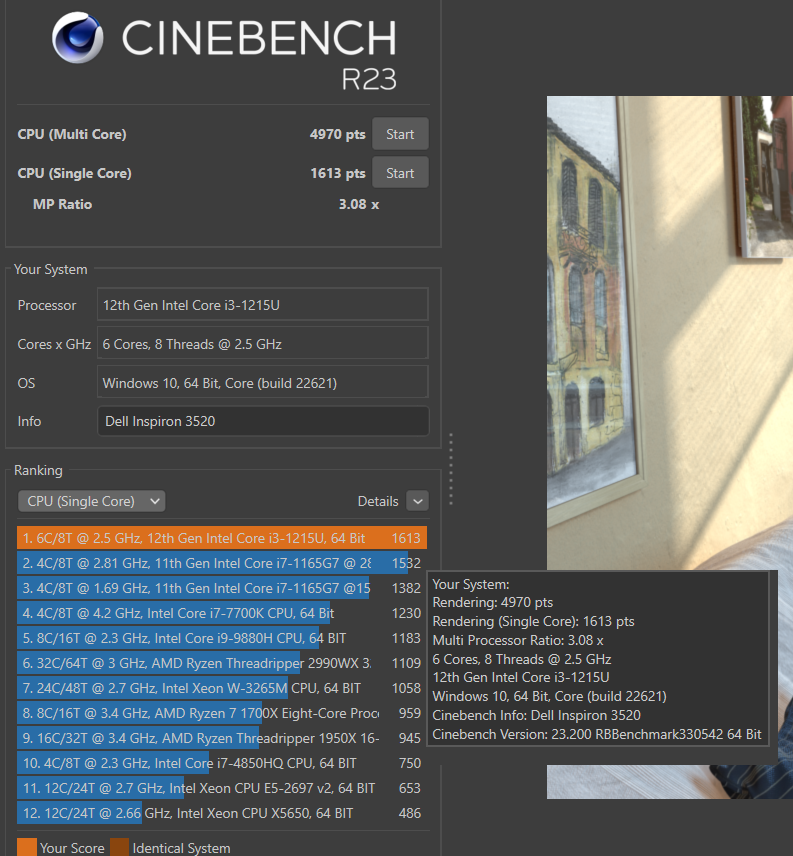Click the Cinebench Version line in tooltip
Image resolution: width=793 pixels, height=856 pixels.
597,734
